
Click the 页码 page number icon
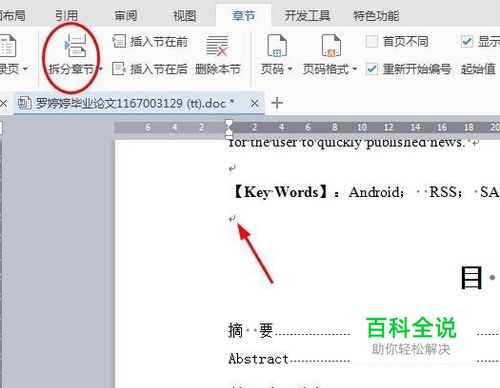point(277,45)
